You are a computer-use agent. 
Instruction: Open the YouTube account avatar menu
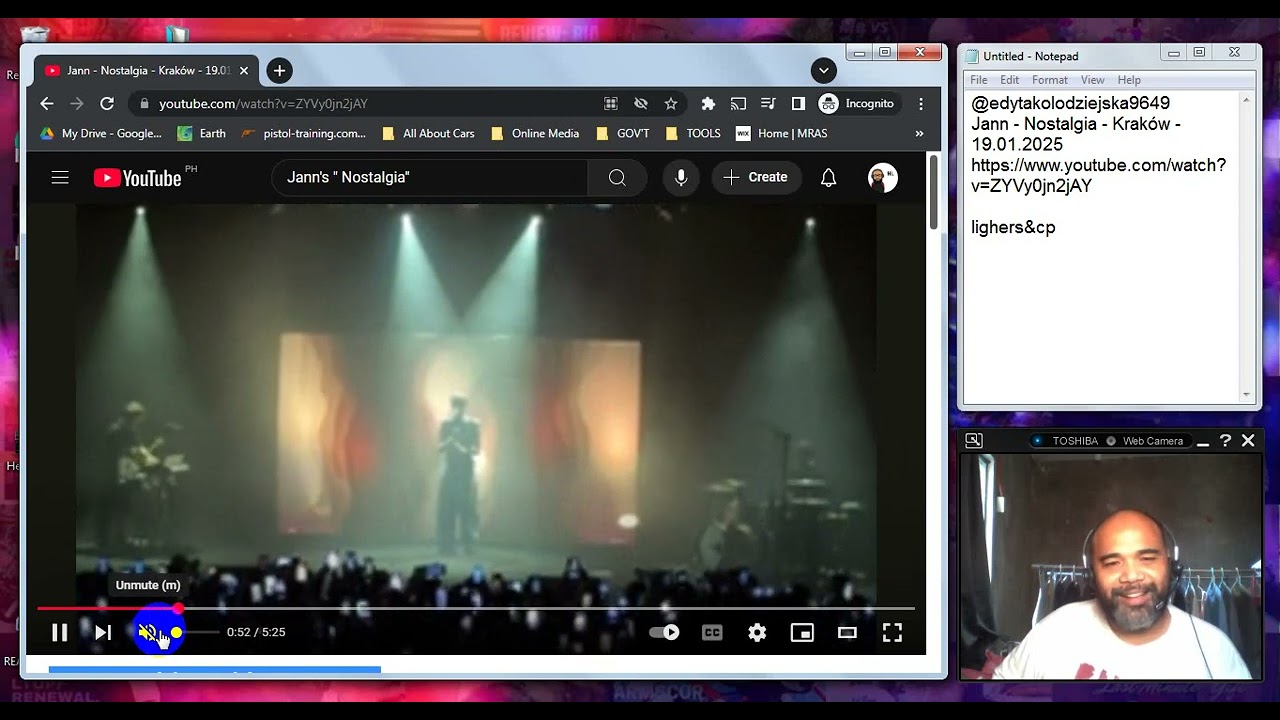(883, 177)
